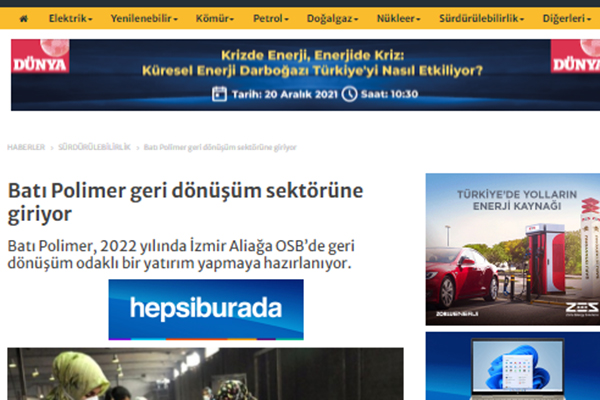Click the Batı Polimer breadcrumb entry
Screen dimensions: 600x400
coord(220,147)
